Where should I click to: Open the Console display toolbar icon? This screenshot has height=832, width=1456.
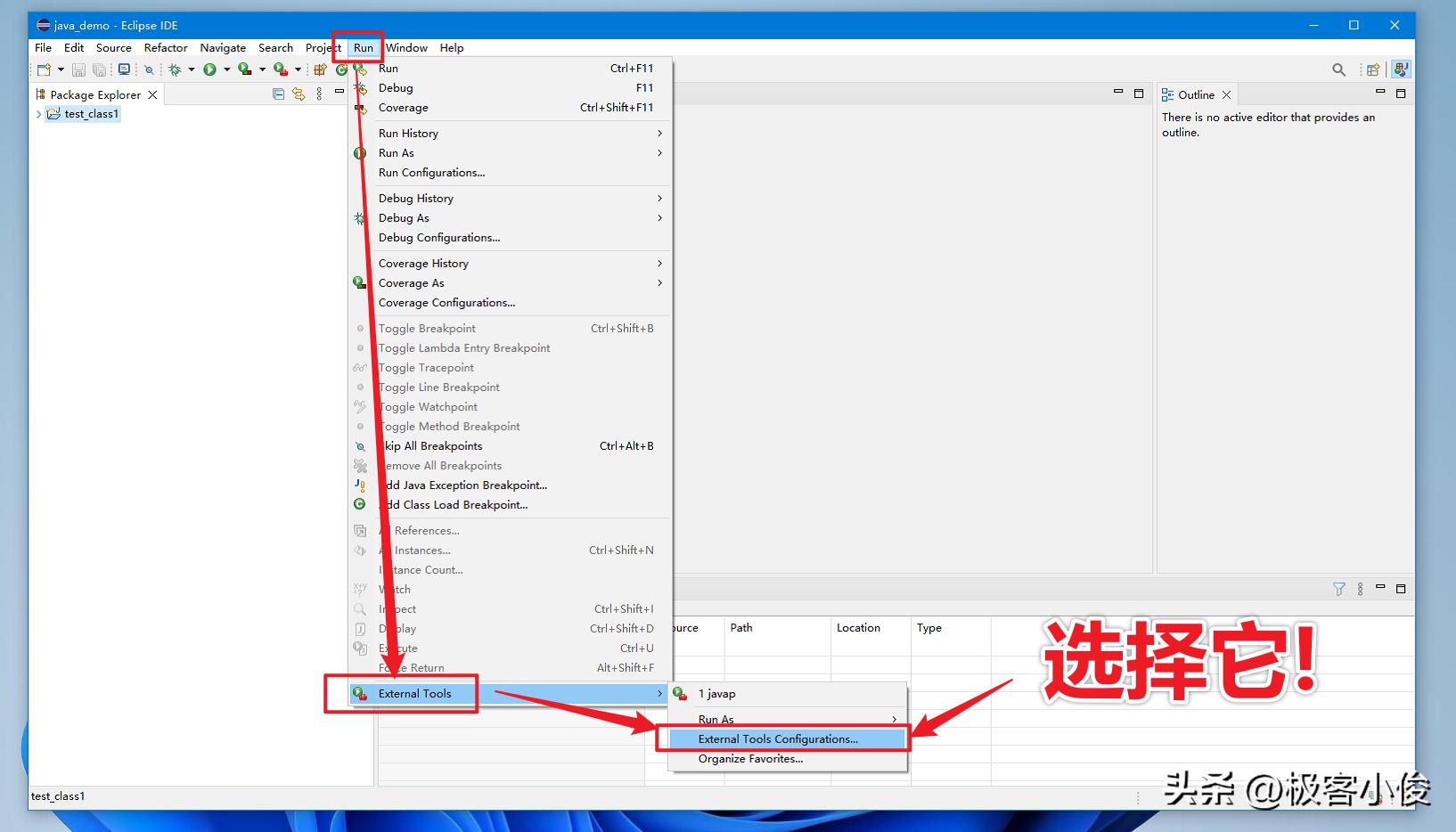point(125,69)
